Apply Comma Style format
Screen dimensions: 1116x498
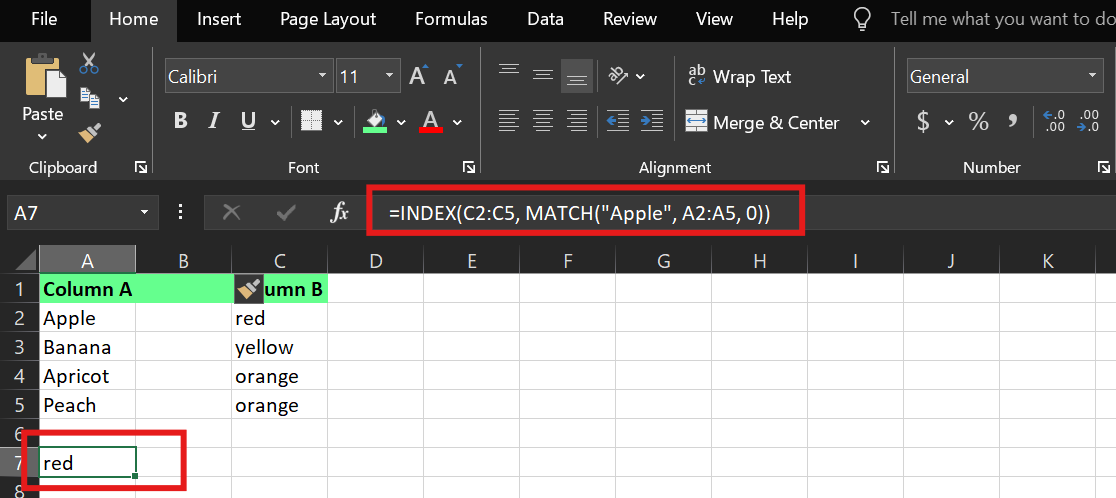click(x=1013, y=122)
